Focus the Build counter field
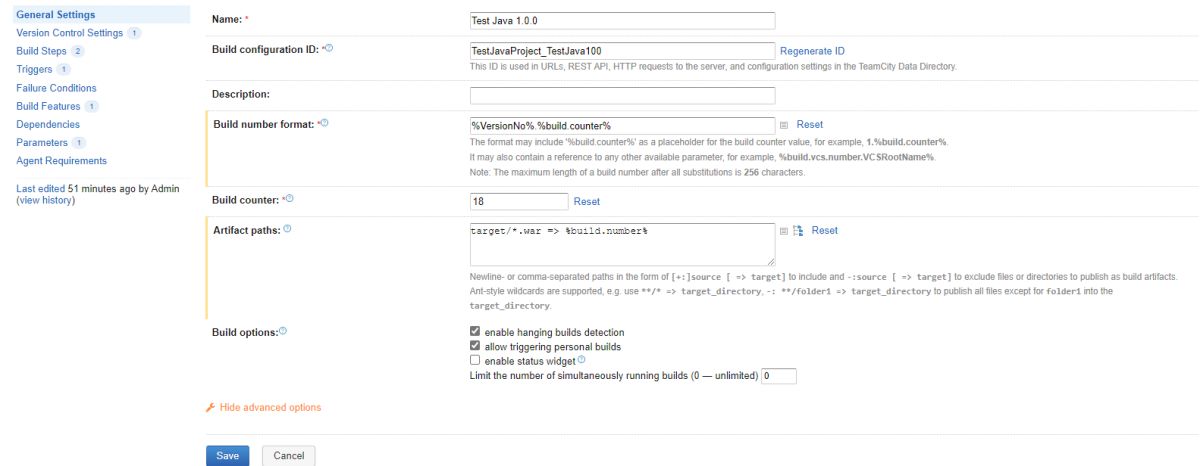Image resolution: width=1200 pixels, height=466 pixels. [517, 201]
